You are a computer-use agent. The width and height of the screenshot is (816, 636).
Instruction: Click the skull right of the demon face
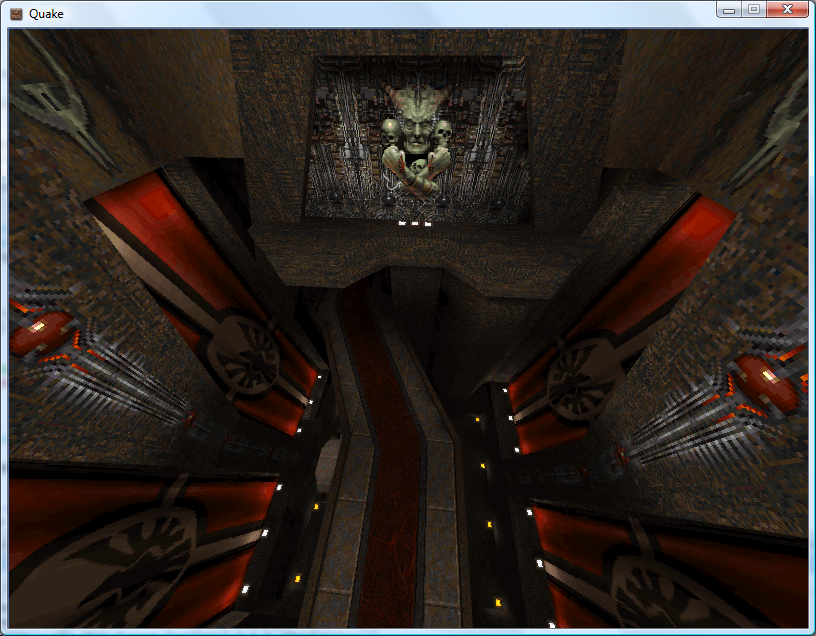tap(444, 131)
